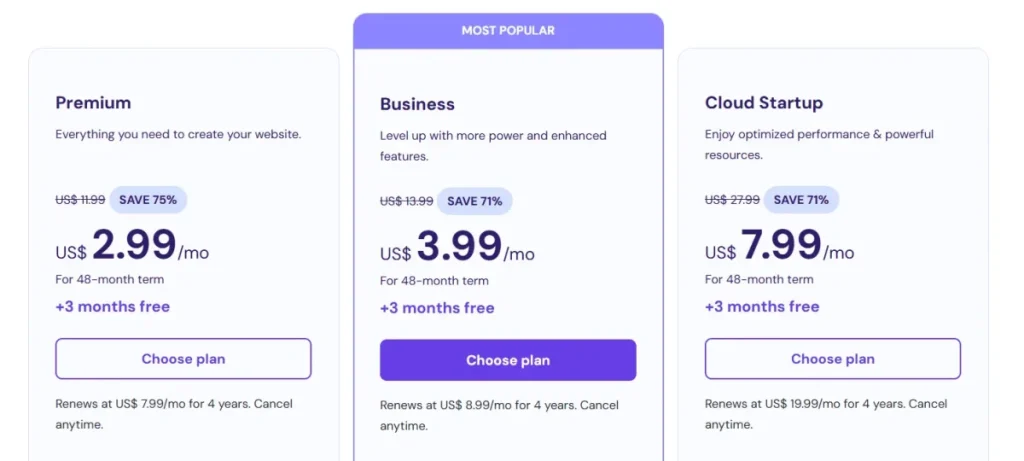Click the Business SAVE 71% badge

pos(474,201)
